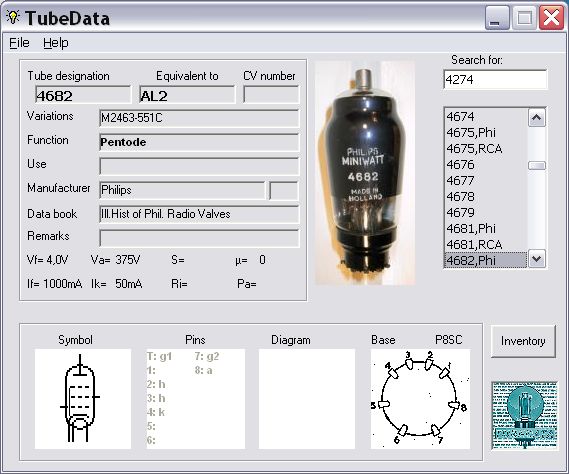
Task: Click the list scroll up arrow
Action: 537,118
